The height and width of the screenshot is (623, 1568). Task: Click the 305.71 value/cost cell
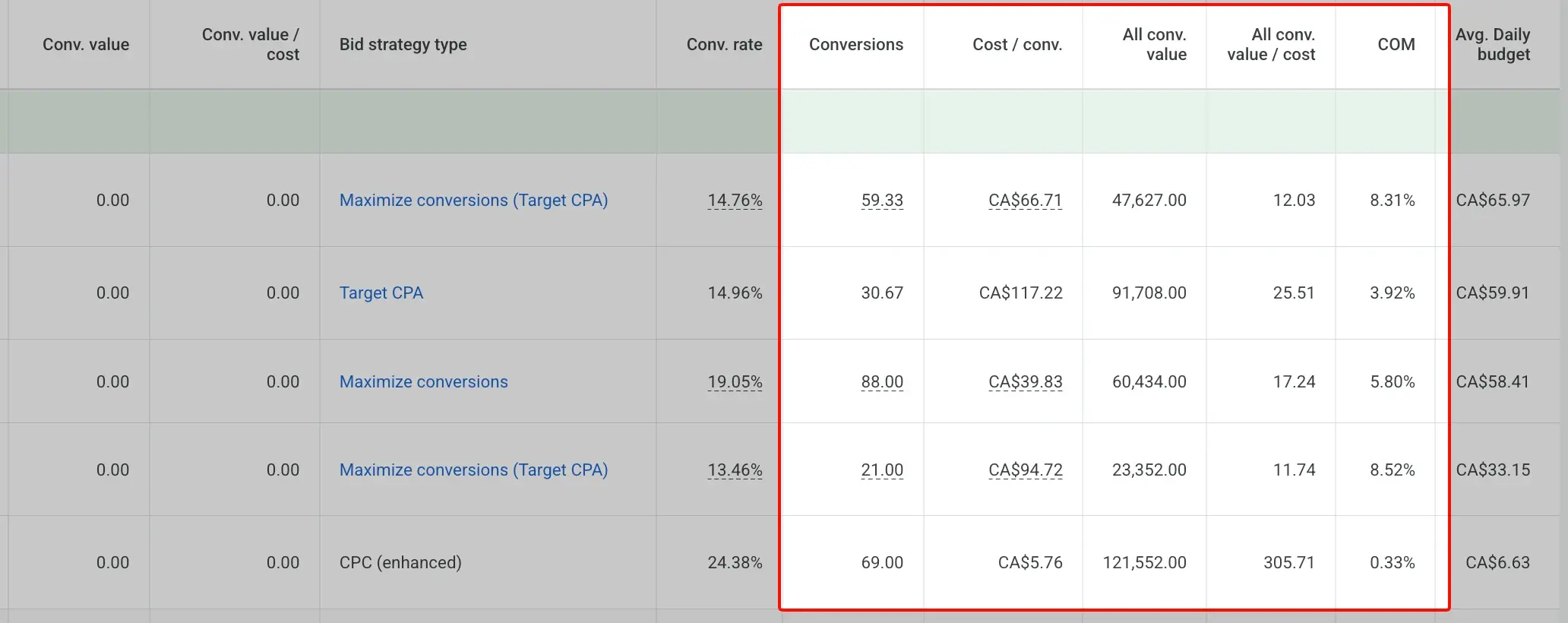click(x=1289, y=562)
